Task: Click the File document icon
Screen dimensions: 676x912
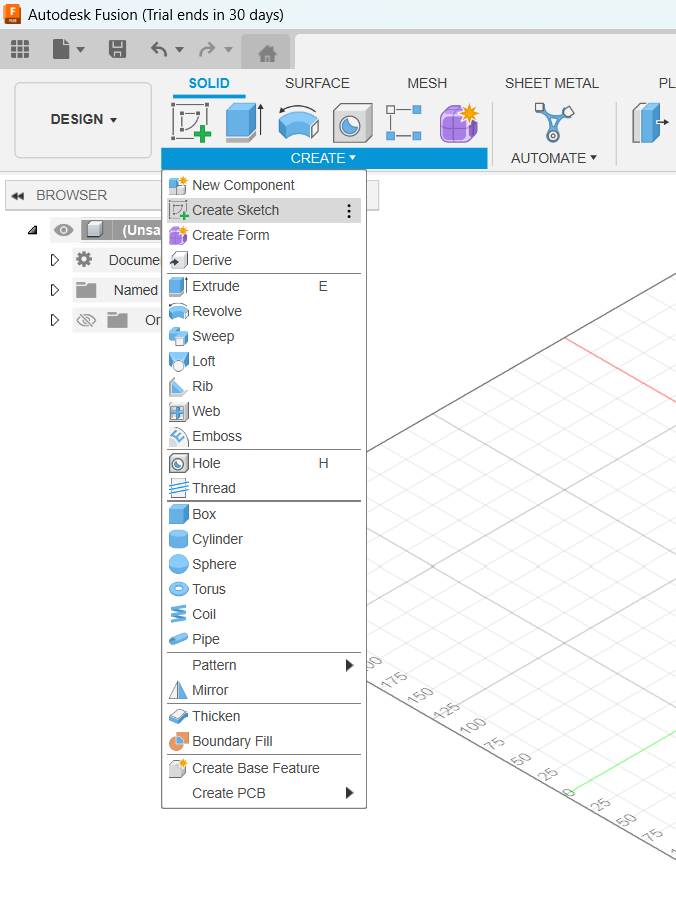Action: (x=61, y=49)
